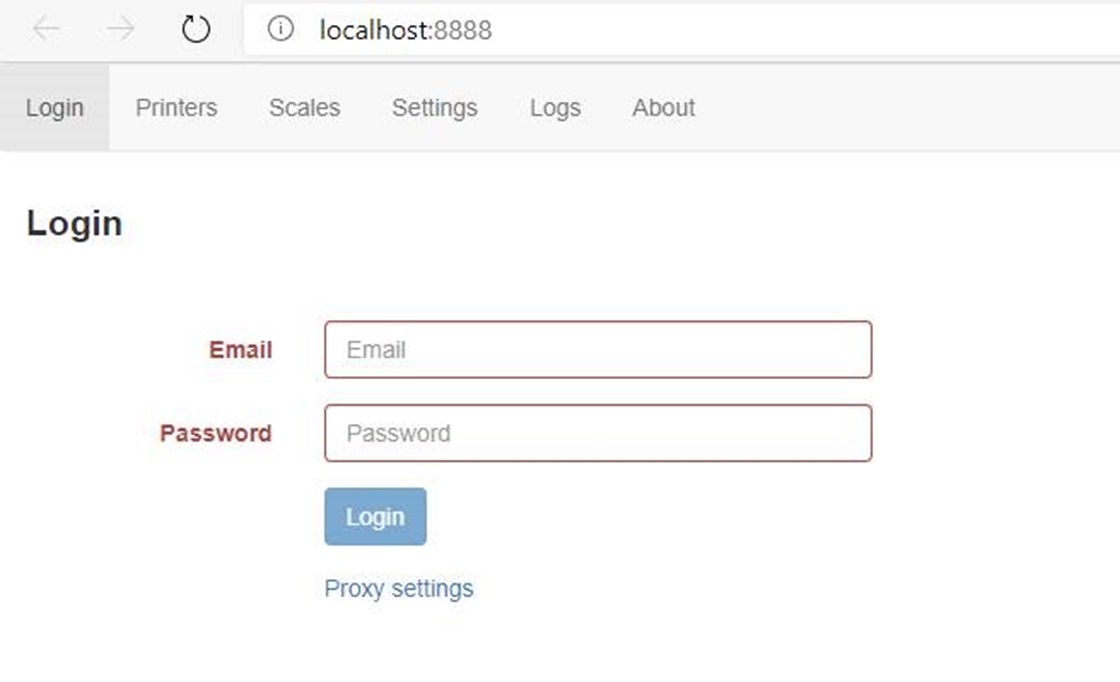
Task: Open the Printers tab
Action: click(176, 108)
